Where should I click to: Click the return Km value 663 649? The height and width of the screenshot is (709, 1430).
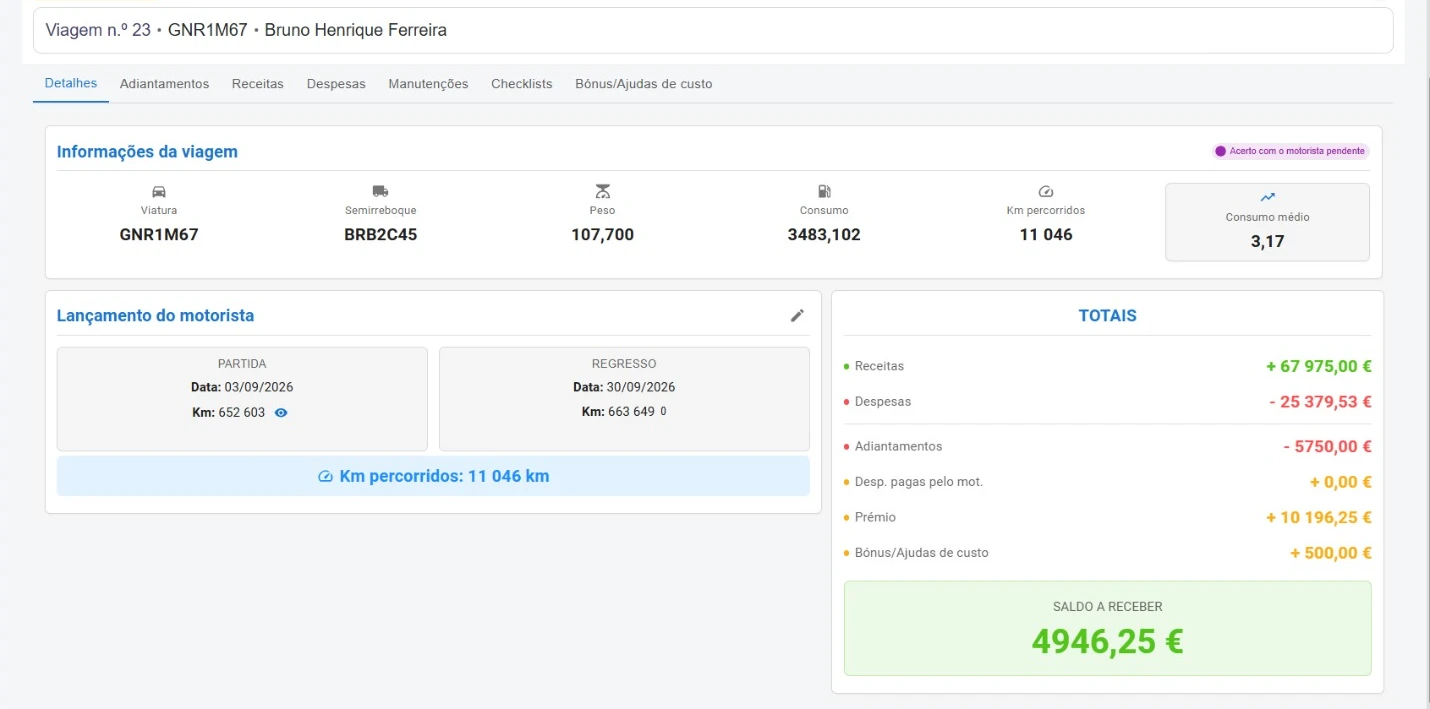click(632, 412)
